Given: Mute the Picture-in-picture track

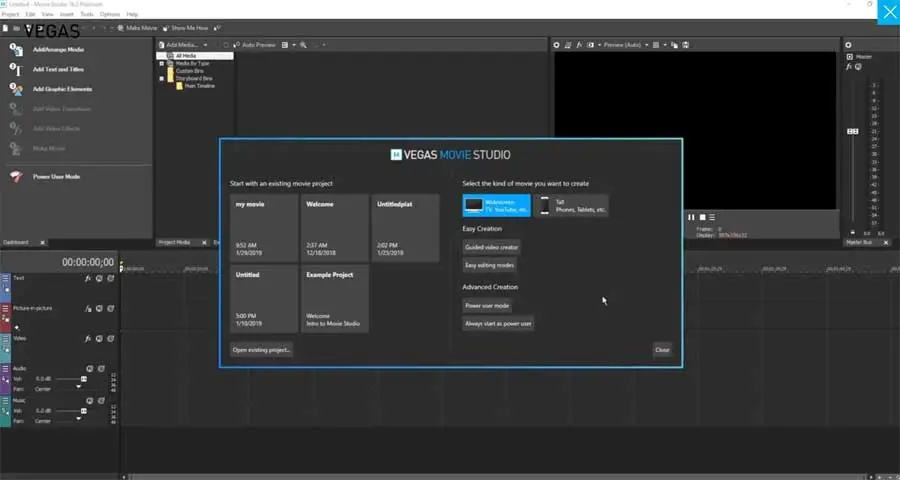Looking at the screenshot, I should pyautogui.click(x=99, y=309).
